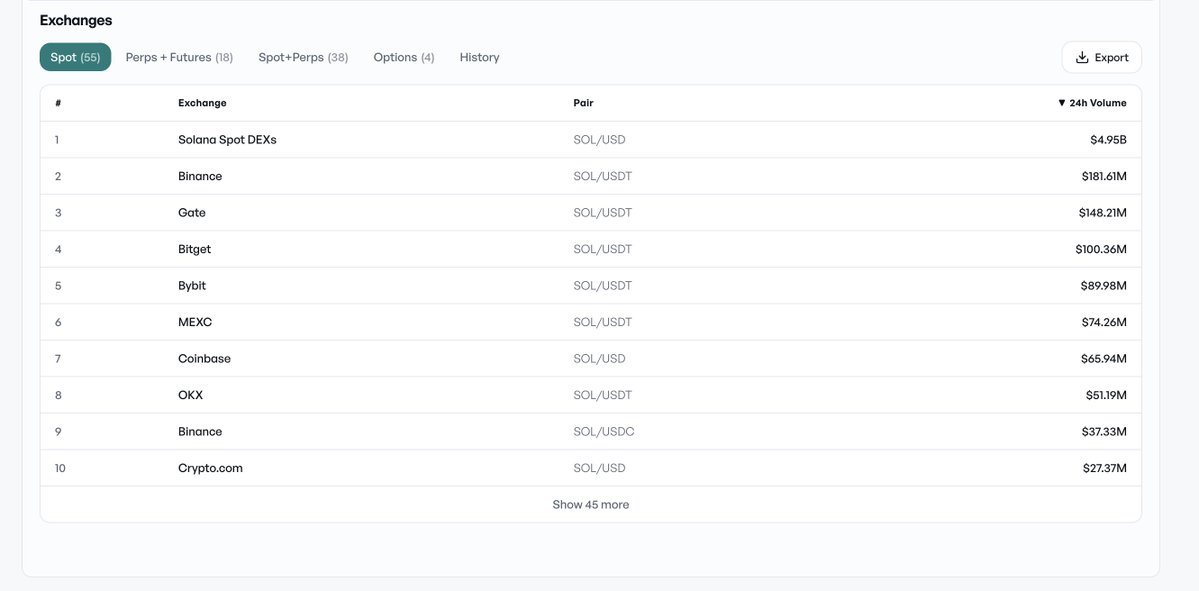Click the $148.21M volume value

[1103, 213]
